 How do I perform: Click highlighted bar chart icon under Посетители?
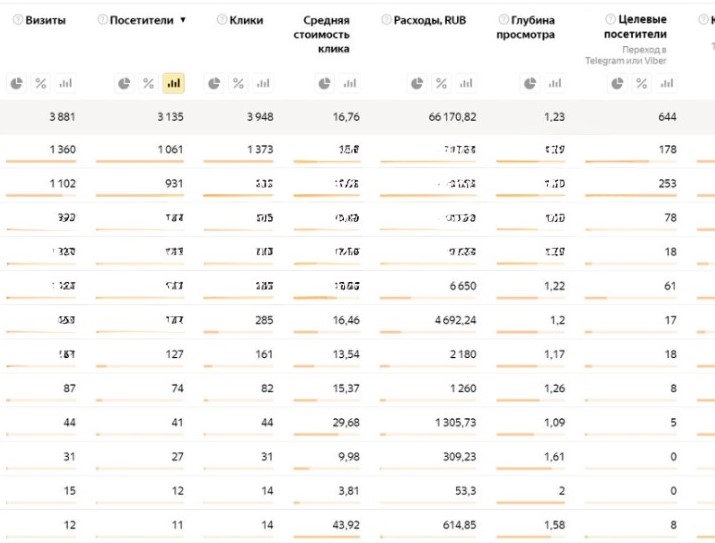click(x=173, y=83)
